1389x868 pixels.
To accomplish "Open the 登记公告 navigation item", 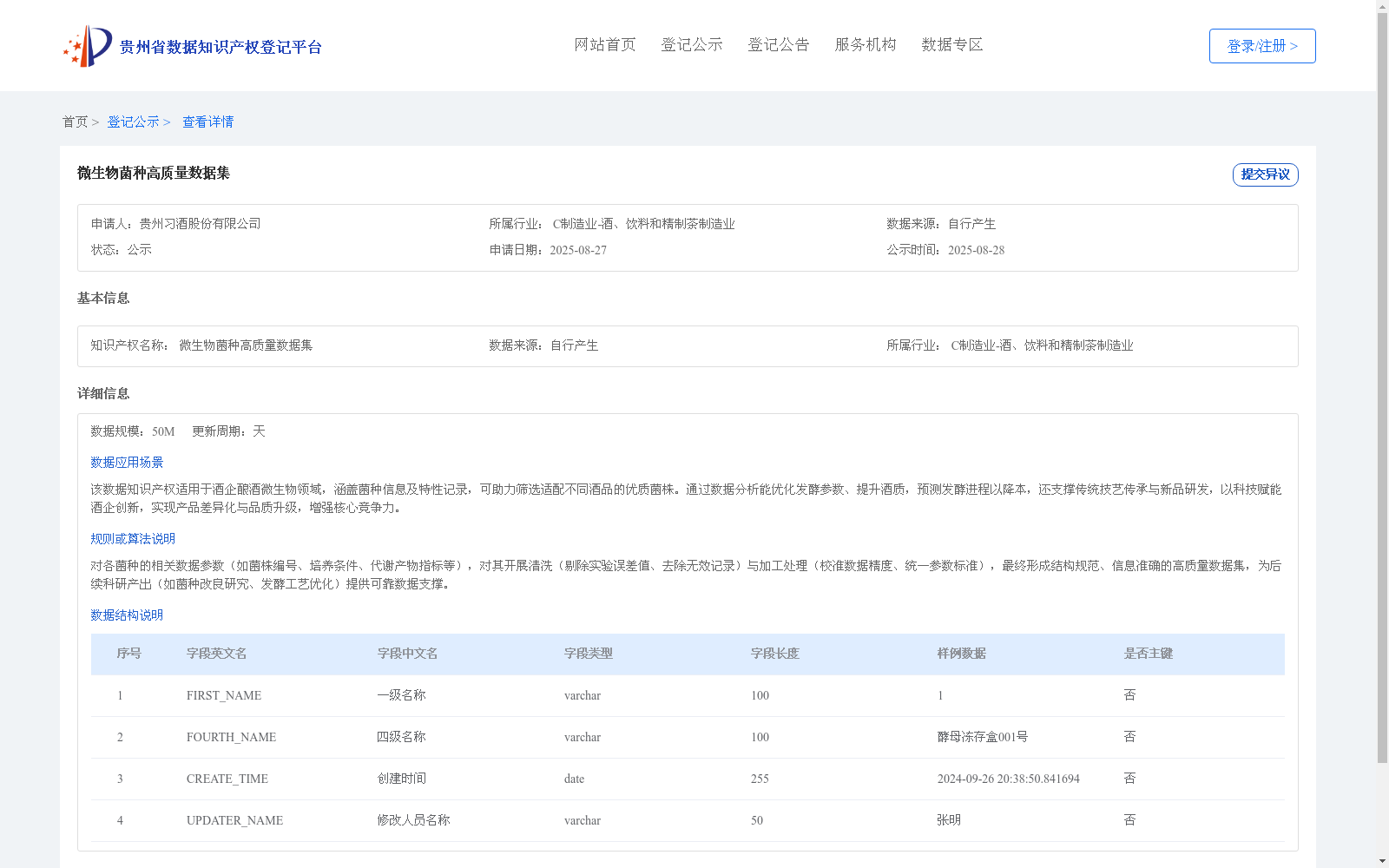I will click(779, 44).
